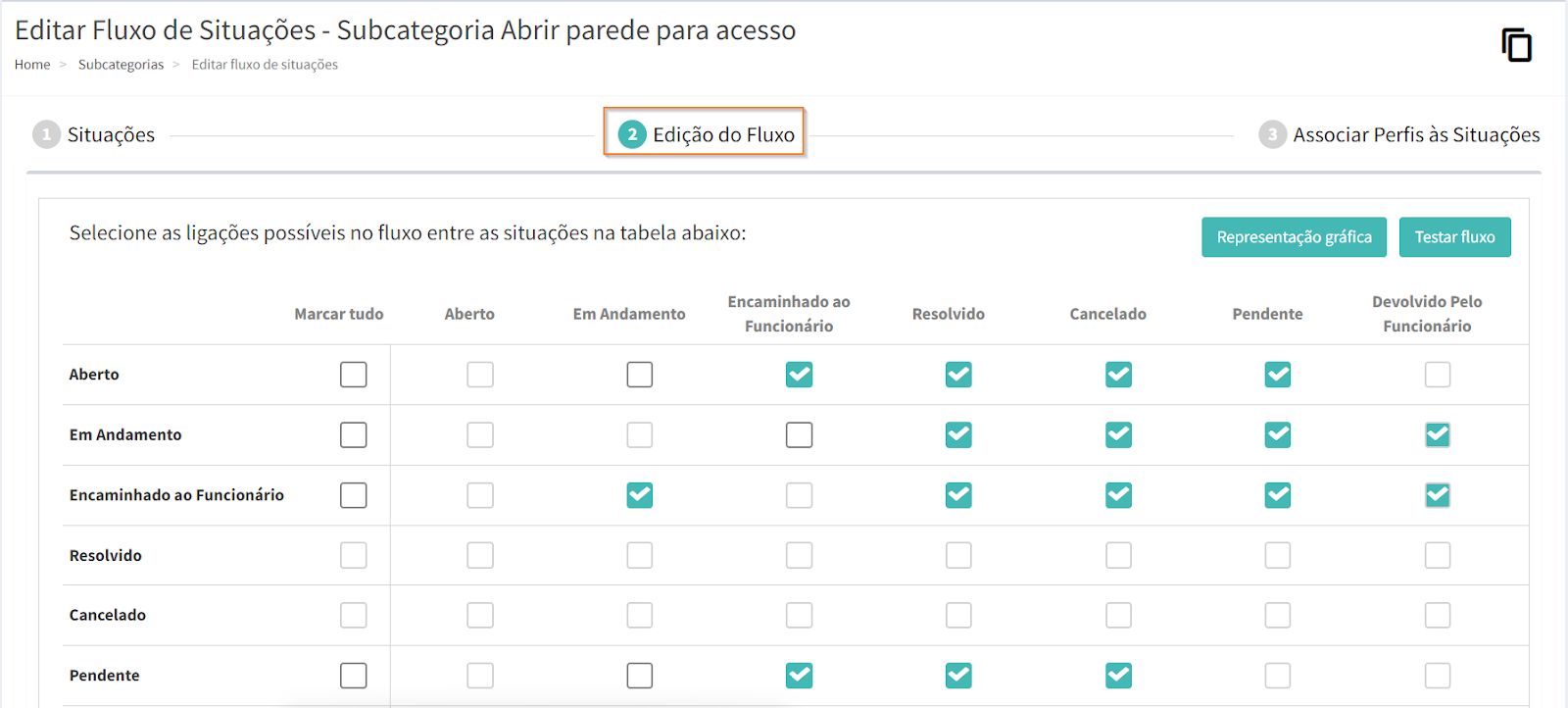Screen dimensions: 1568x708
Task: Uncheck Encaminhado ao Funcionário to Em Andamento
Action: [x=640, y=495]
